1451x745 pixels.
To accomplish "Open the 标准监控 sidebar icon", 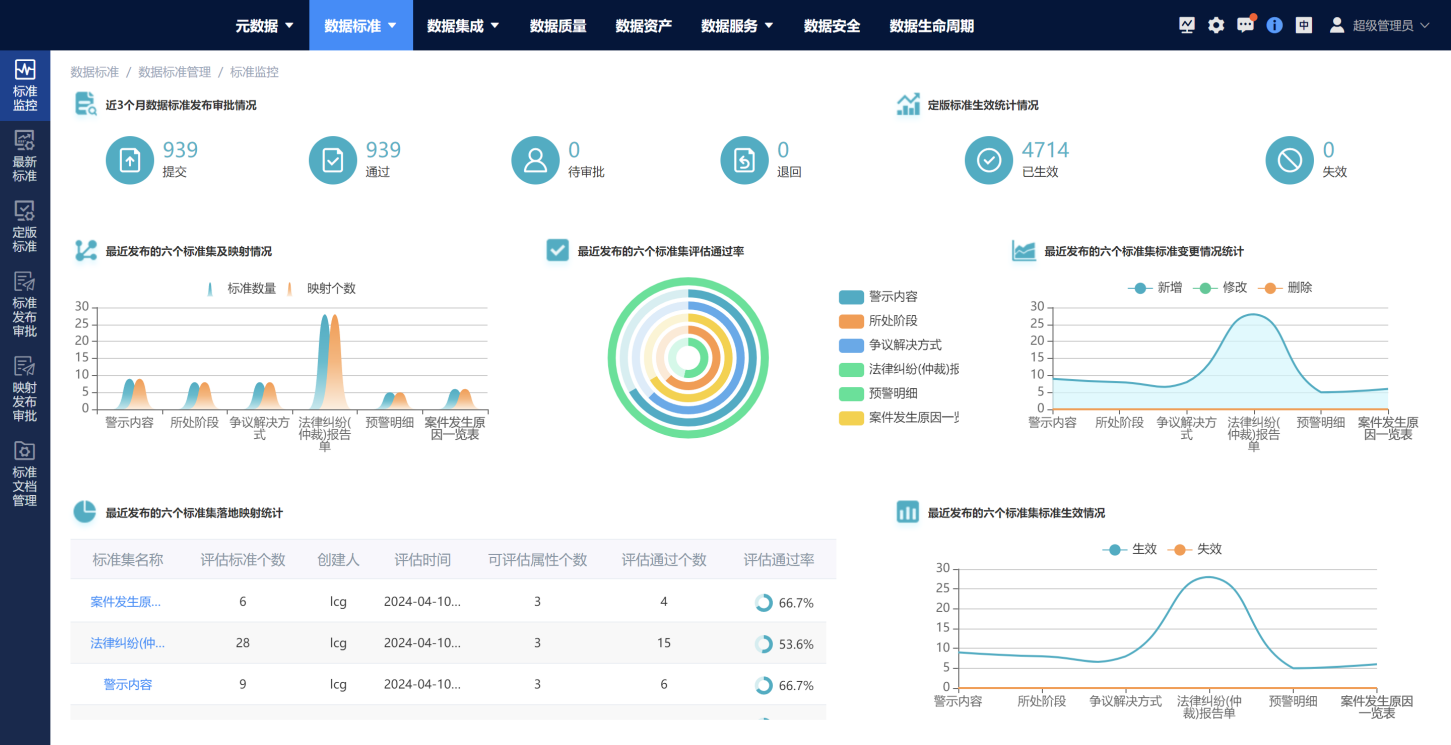I will coord(25,84).
